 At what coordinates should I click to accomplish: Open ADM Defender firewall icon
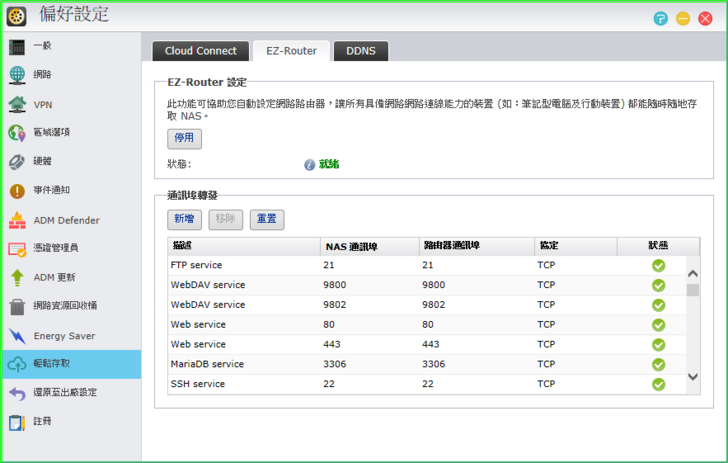(17, 220)
